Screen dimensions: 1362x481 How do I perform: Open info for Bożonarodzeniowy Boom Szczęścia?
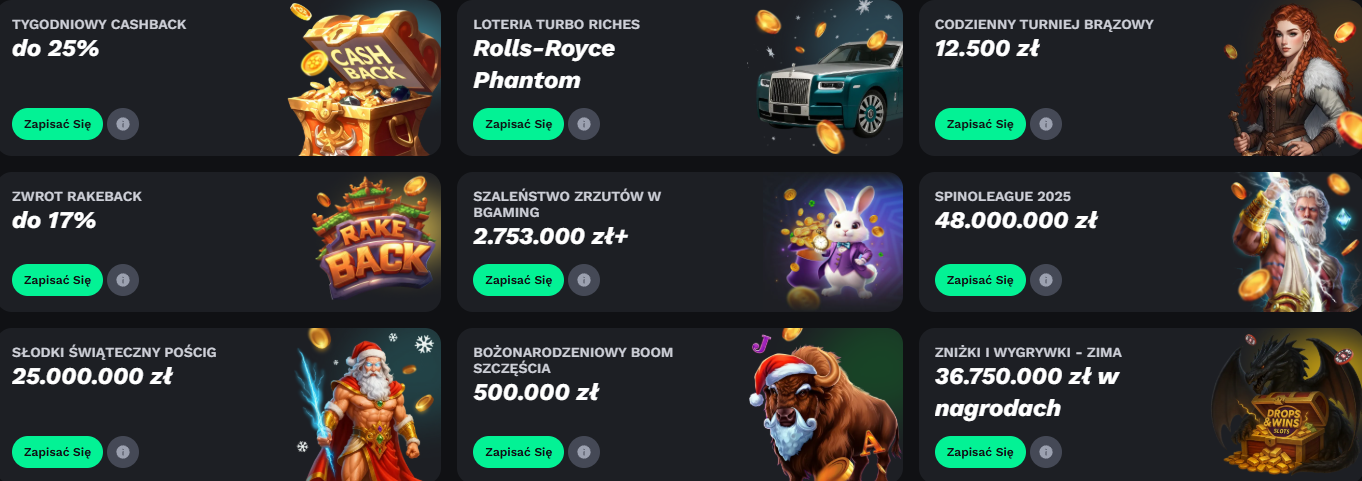(584, 452)
